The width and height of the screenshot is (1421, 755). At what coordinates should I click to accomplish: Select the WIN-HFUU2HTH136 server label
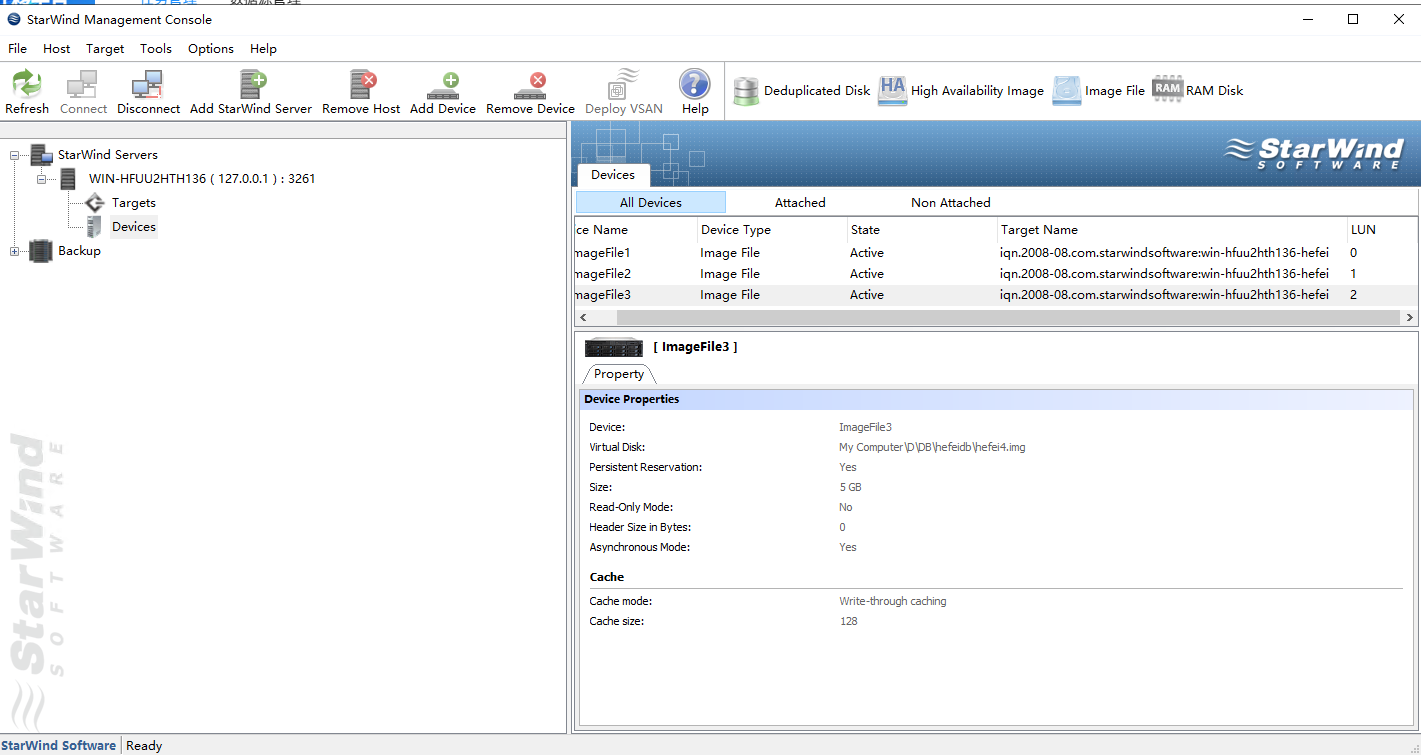[202, 179]
